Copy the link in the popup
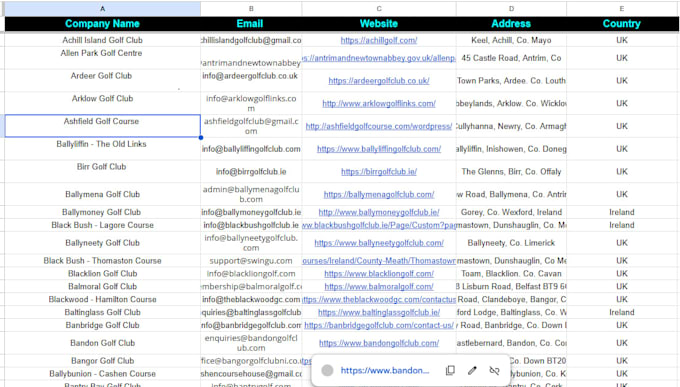Screen dimensions: 680x387 pyautogui.click(x=450, y=370)
